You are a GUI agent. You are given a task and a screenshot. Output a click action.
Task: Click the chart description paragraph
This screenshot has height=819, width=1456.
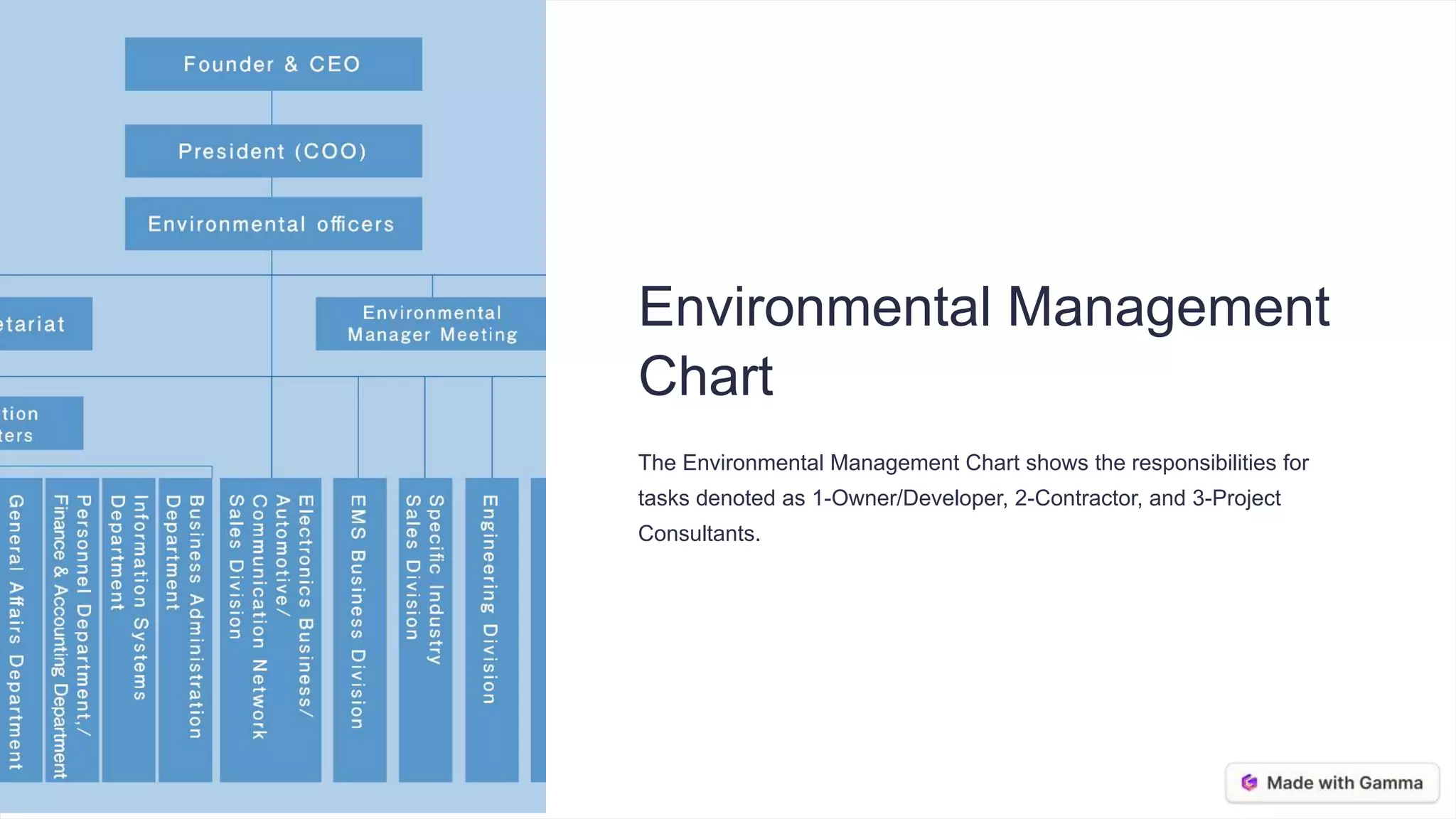point(973,498)
